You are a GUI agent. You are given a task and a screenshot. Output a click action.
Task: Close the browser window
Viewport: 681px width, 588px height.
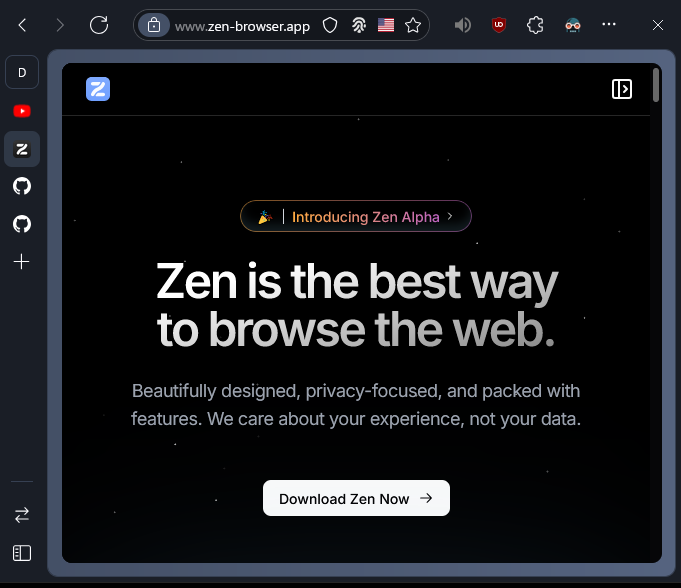(658, 25)
